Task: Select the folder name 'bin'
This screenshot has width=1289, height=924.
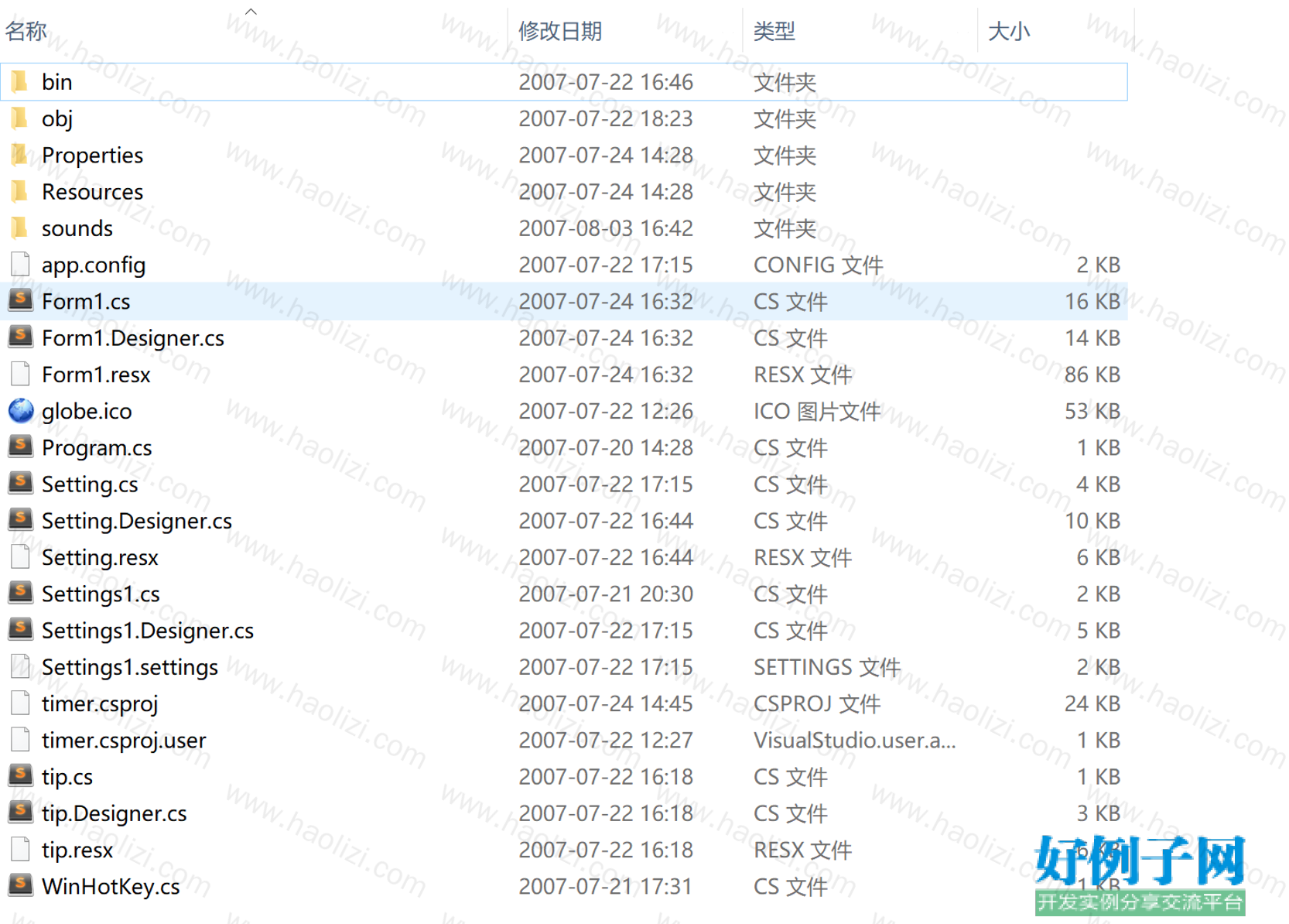Action: pos(57,82)
